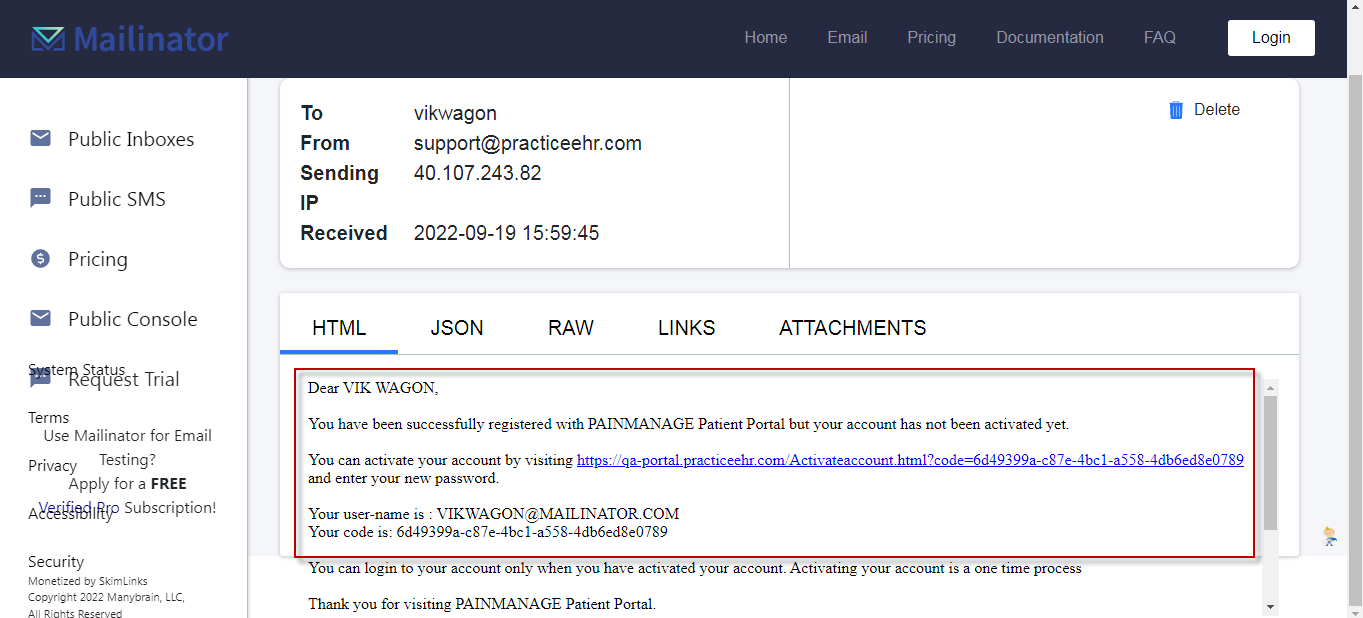The image size is (1363, 618).
Task: Open Public Console in the sidebar
Action: [133, 319]
